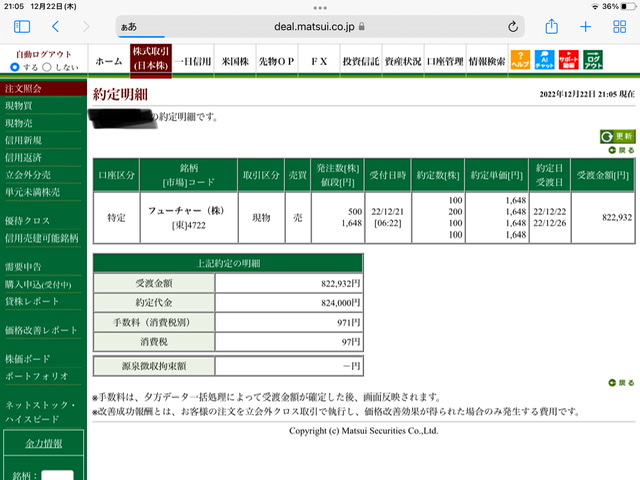This screenshot has width=640, height=480.
Task: Open 投資信託 tab
Action: click(x=361, y=61)
